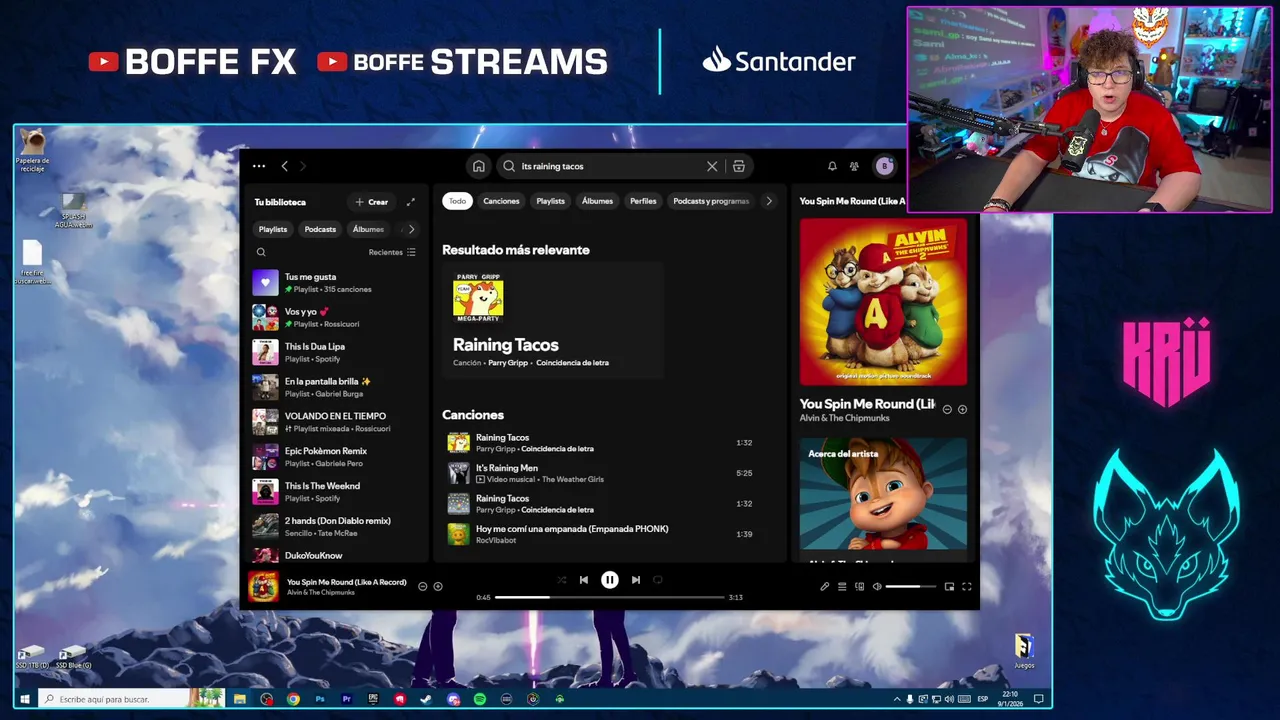Switch to the Playlists search tab
This screenshot has height=720, width=1280.
550,201
